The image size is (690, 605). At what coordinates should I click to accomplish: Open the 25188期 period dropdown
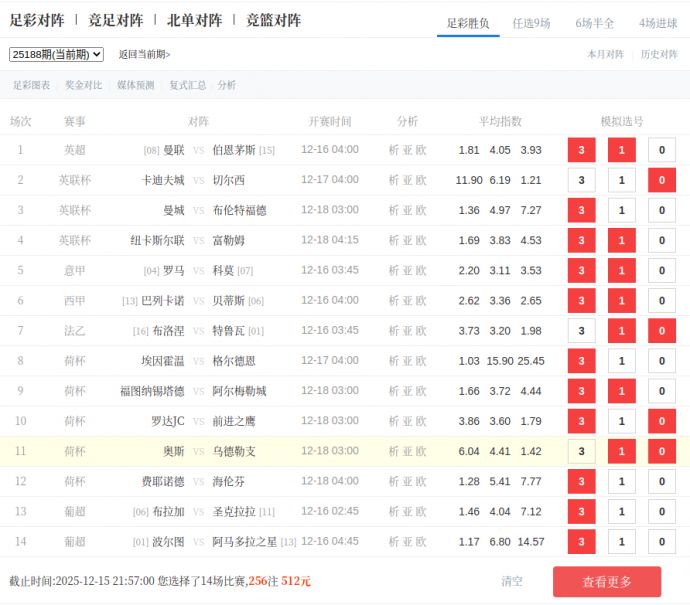pyautogui.click(x=56, y=54)
